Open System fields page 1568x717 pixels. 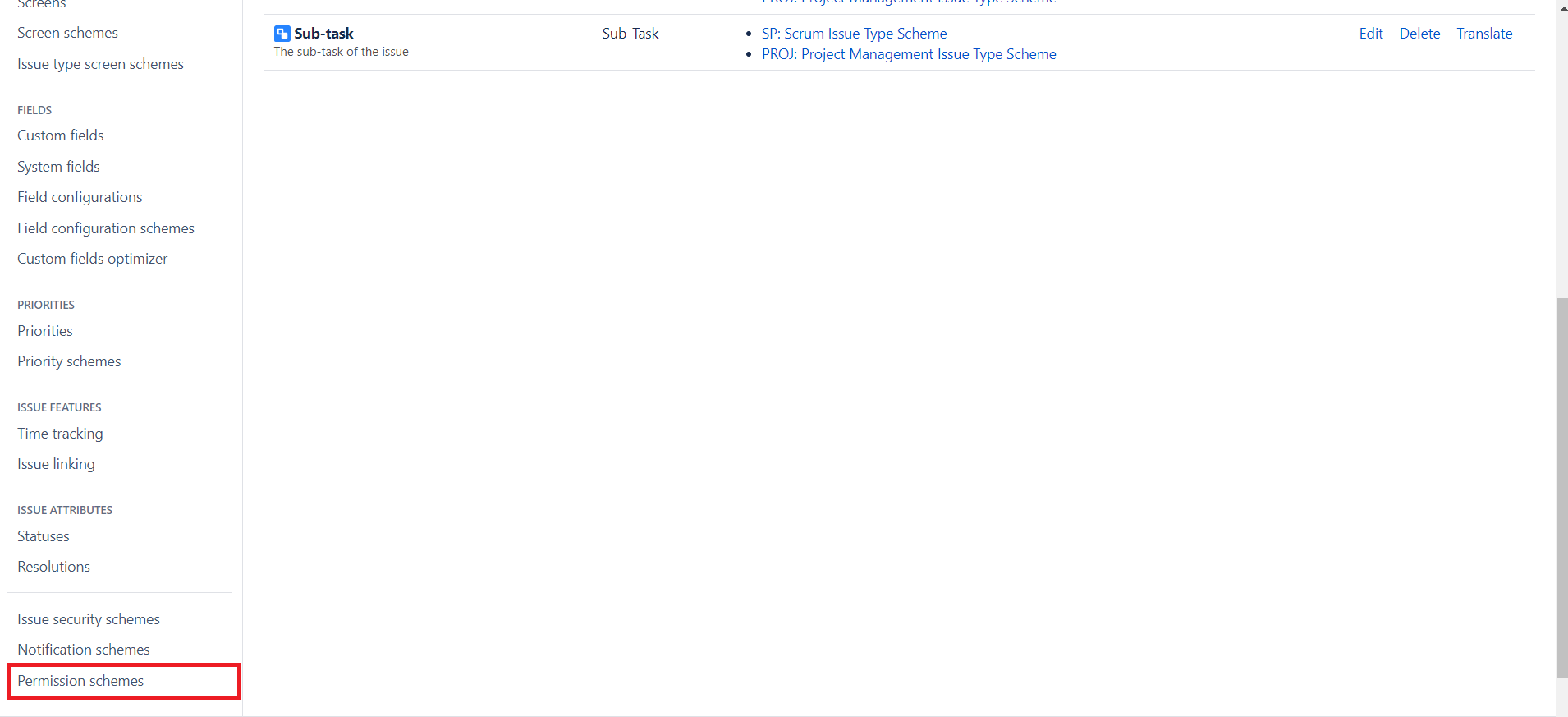58,167
